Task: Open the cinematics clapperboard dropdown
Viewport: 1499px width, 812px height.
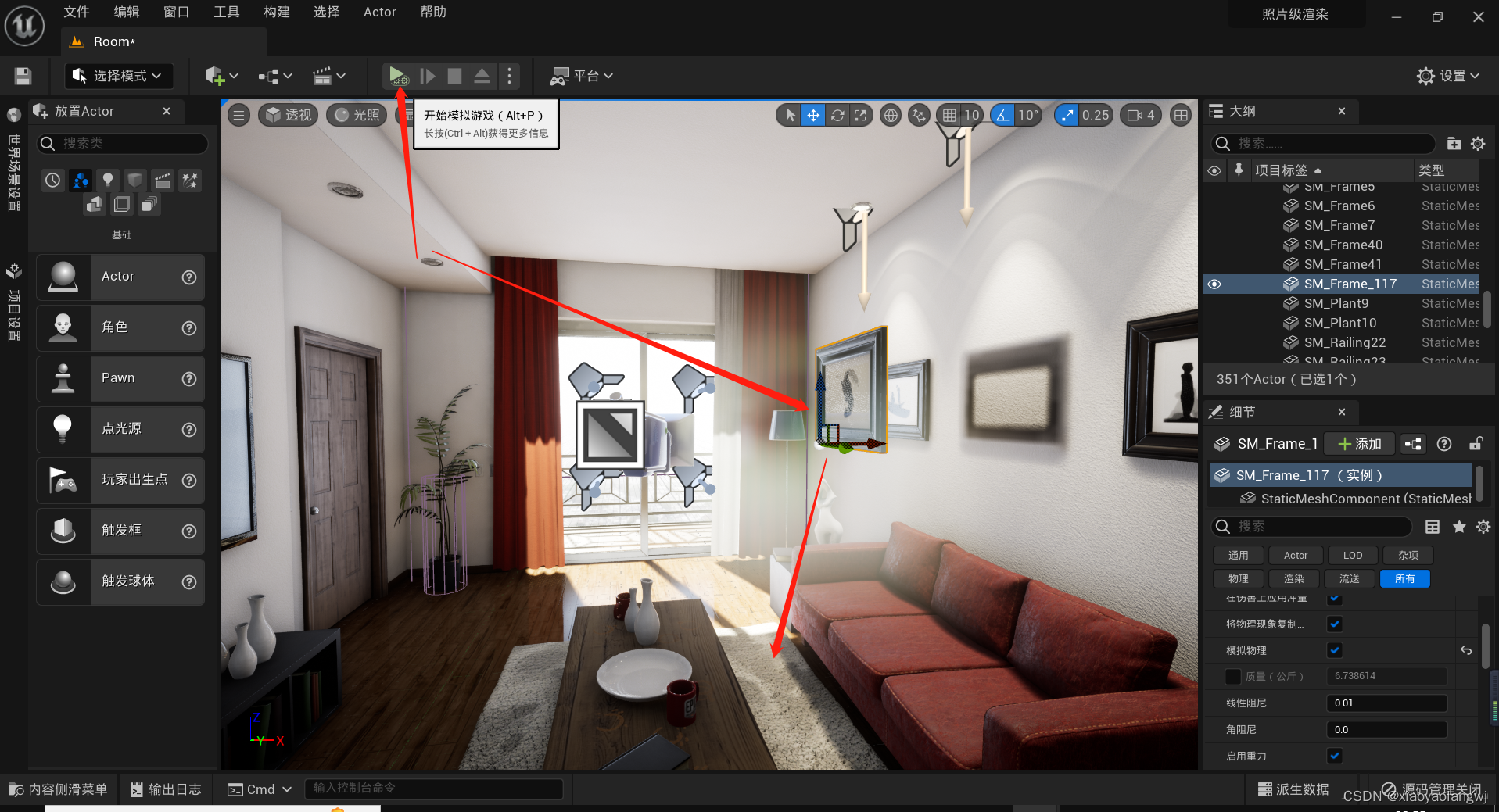Action: point(328,76)
